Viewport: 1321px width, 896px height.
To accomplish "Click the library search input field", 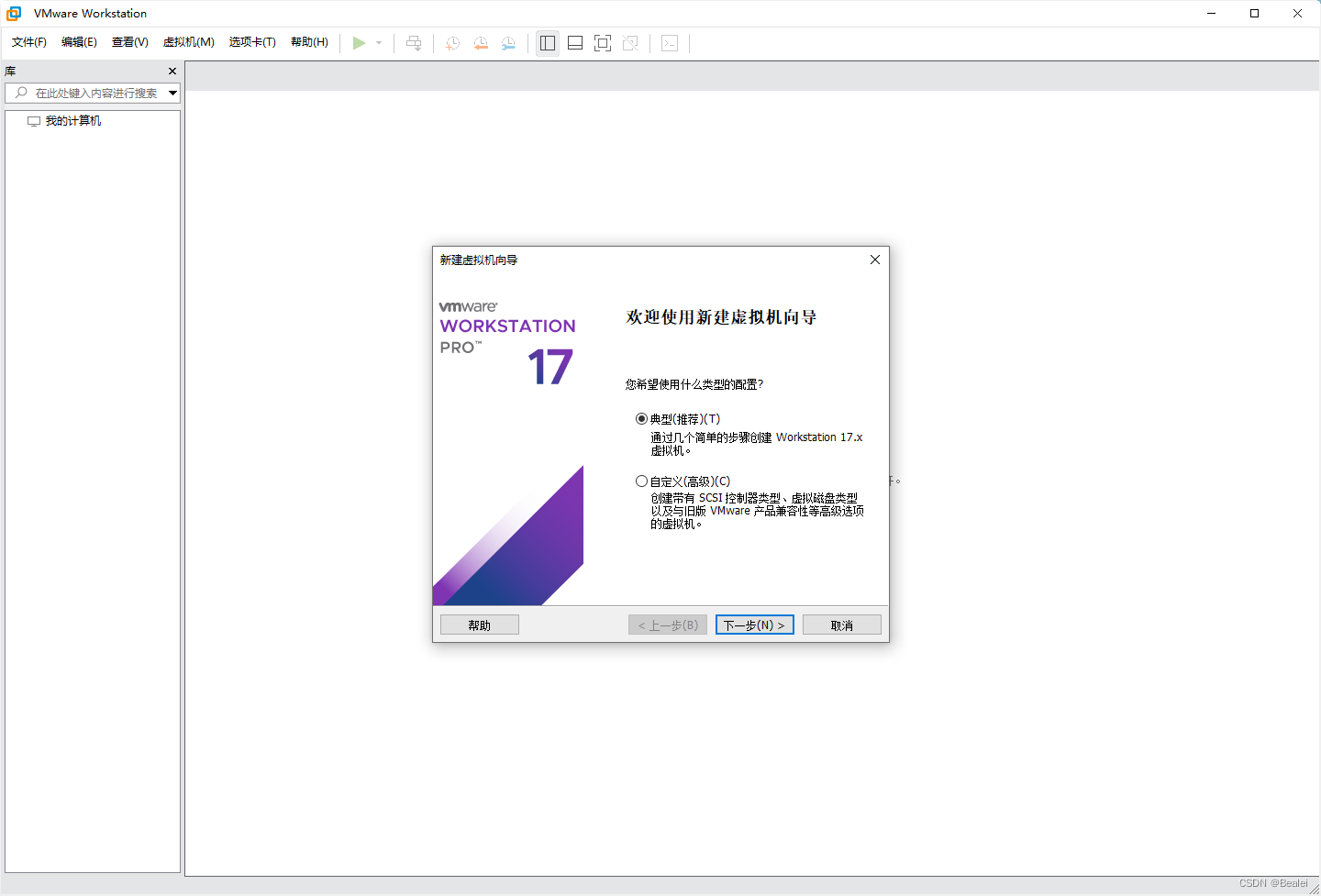I will click(92, 93).
